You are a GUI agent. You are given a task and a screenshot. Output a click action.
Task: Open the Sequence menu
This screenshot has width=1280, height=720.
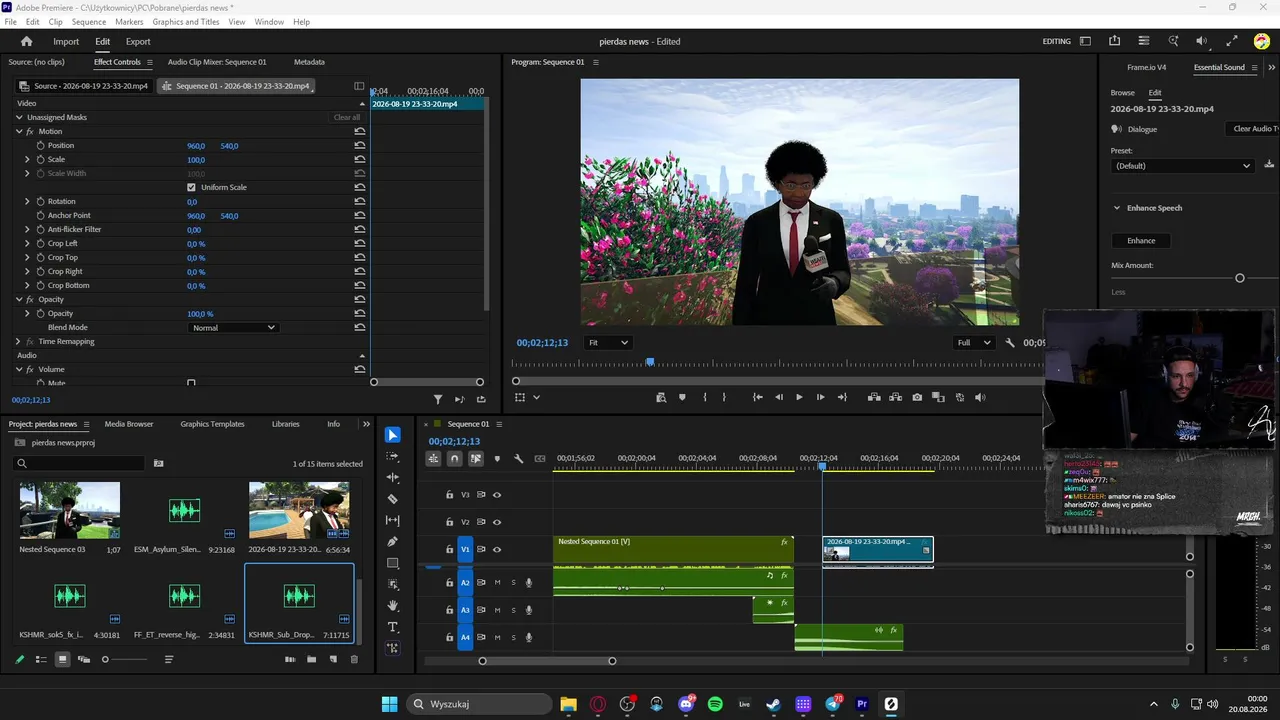(89, 22)
